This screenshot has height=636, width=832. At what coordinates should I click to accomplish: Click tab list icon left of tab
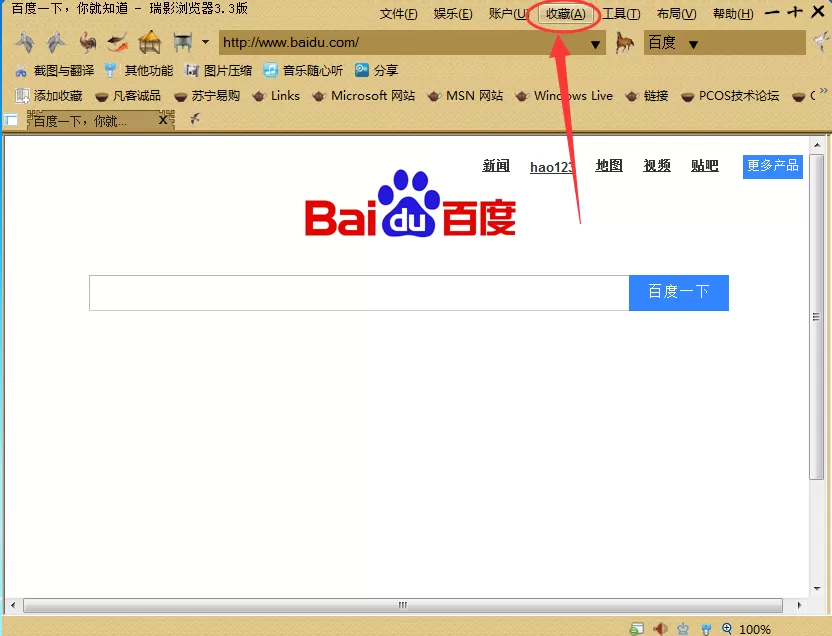pos(11,120)
